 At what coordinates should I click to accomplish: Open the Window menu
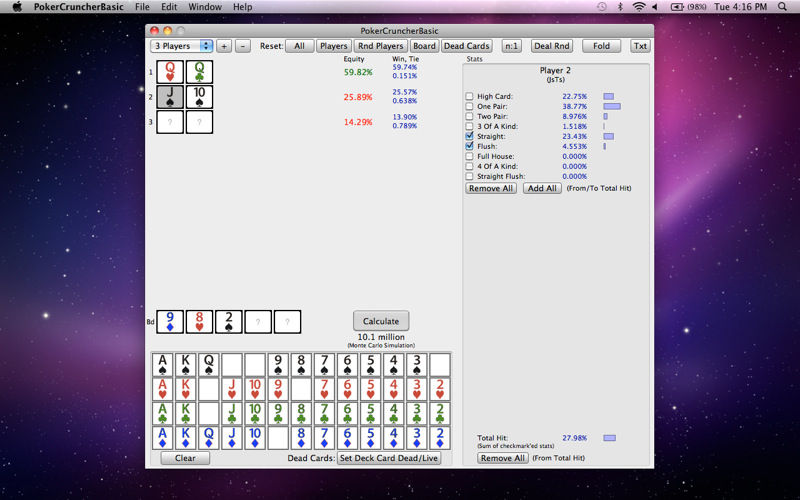click(205, 7)
